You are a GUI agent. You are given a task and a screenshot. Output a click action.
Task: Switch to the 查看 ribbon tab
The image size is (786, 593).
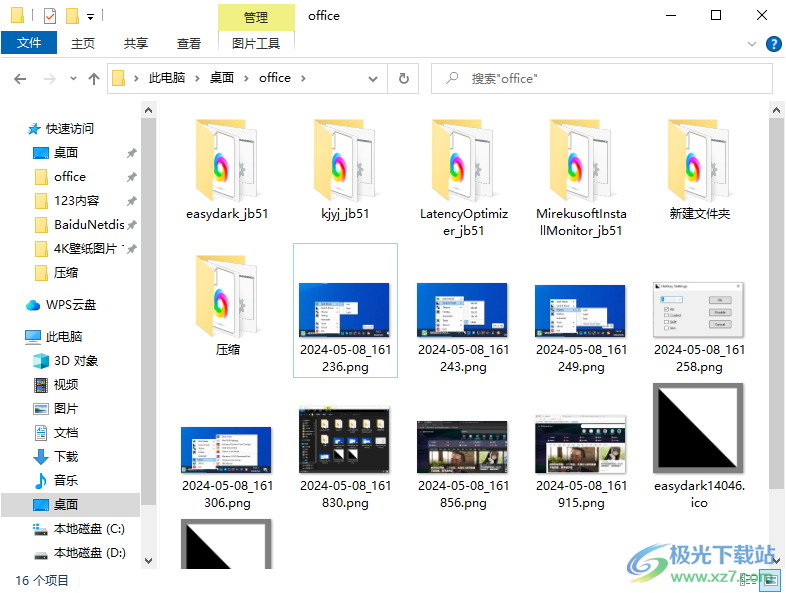[x=189, y=44]
